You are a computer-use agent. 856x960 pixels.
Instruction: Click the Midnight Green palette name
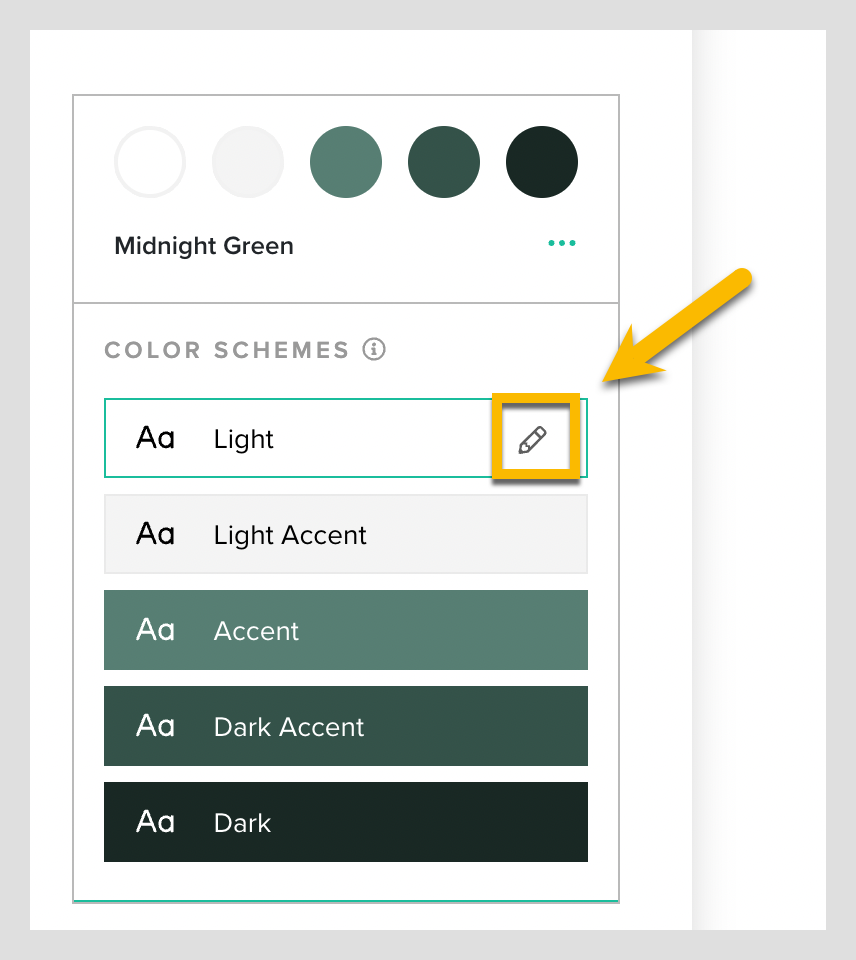click(204, 246)
